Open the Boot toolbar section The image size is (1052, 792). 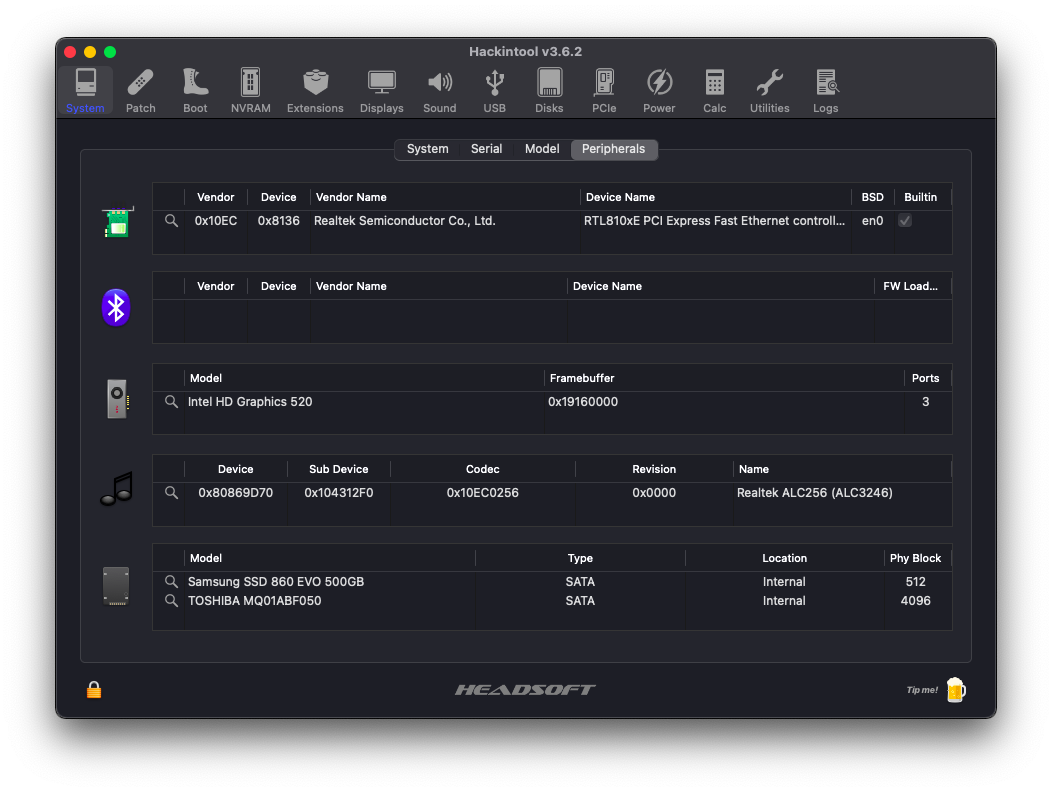click(195, 91)
